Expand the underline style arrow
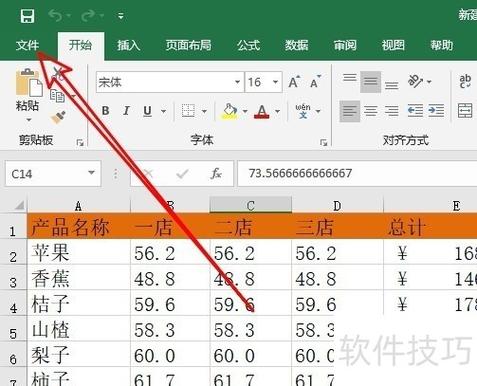Screen dimensions: 477x386 [x=163, y=111]
